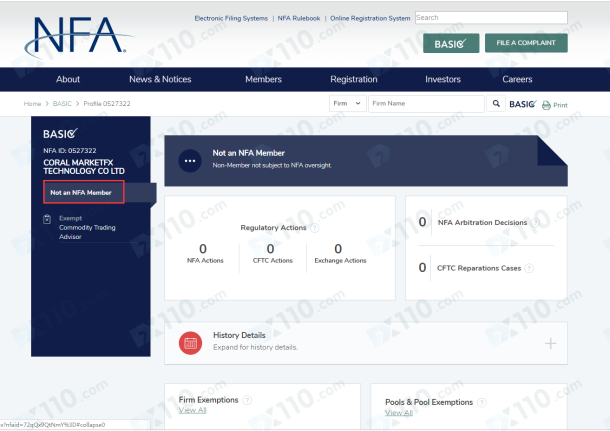The height and width of the screenshot is (431, 610).
Task: Click the green BASIC button
Action: coord(451,43)
